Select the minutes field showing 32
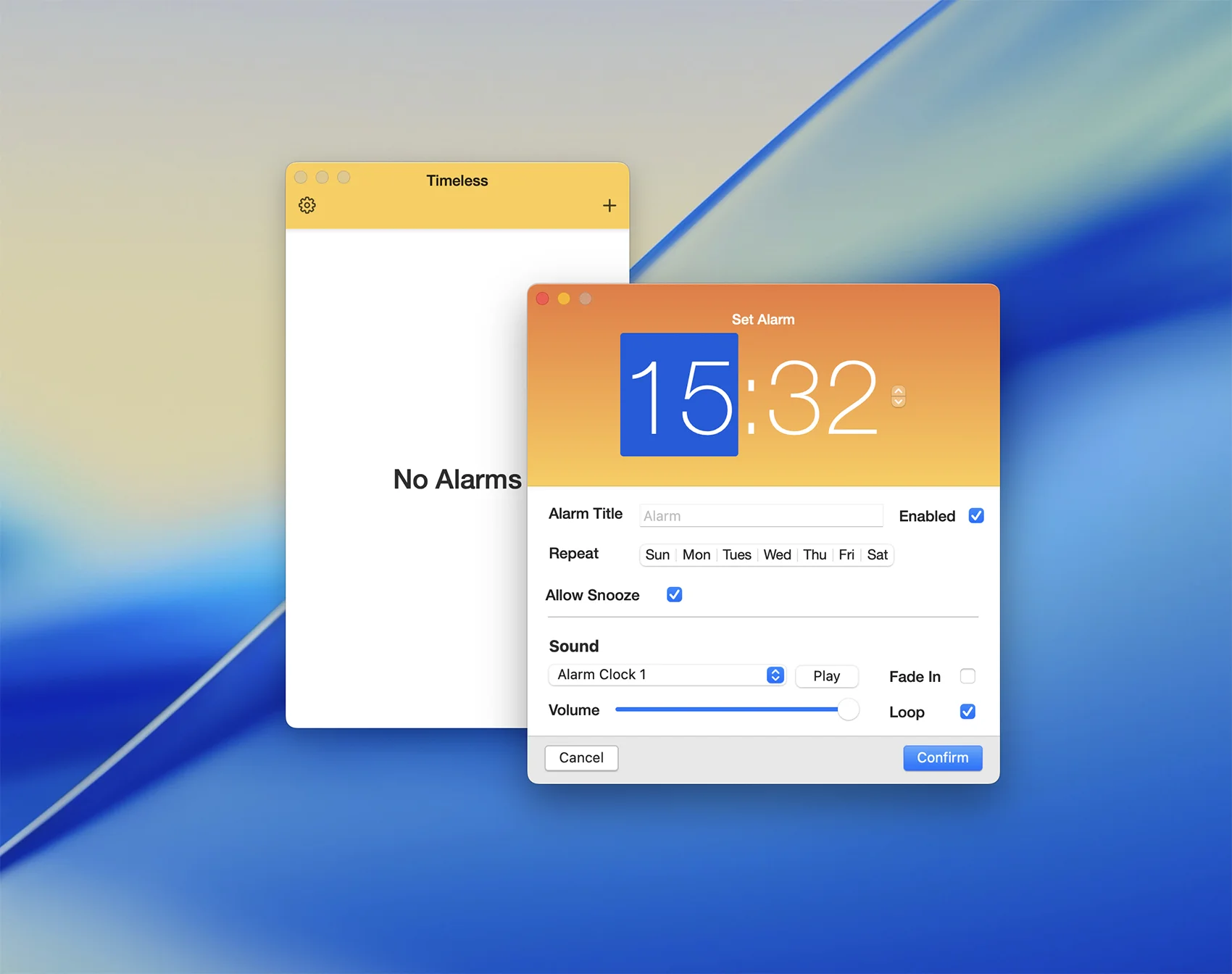The height and width of the screenshot is (974, 1232). [x=822, y=397]
